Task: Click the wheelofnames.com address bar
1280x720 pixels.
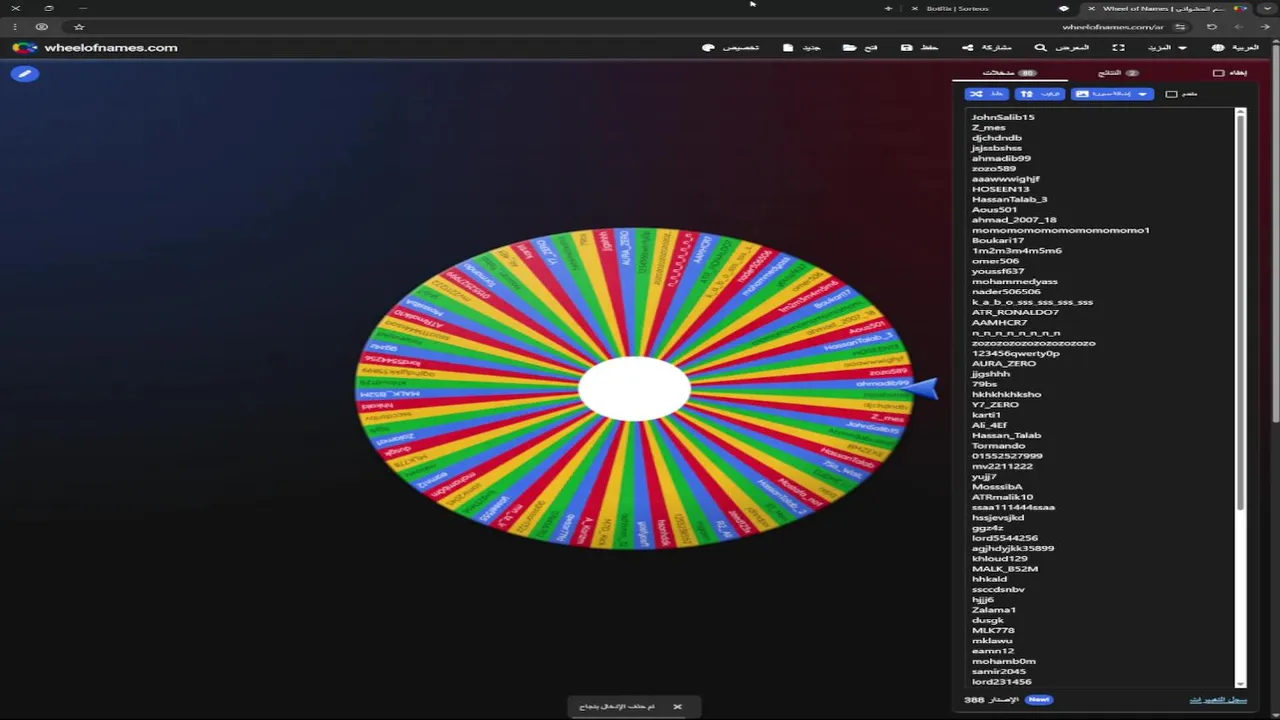Action: coord(1112,27)
